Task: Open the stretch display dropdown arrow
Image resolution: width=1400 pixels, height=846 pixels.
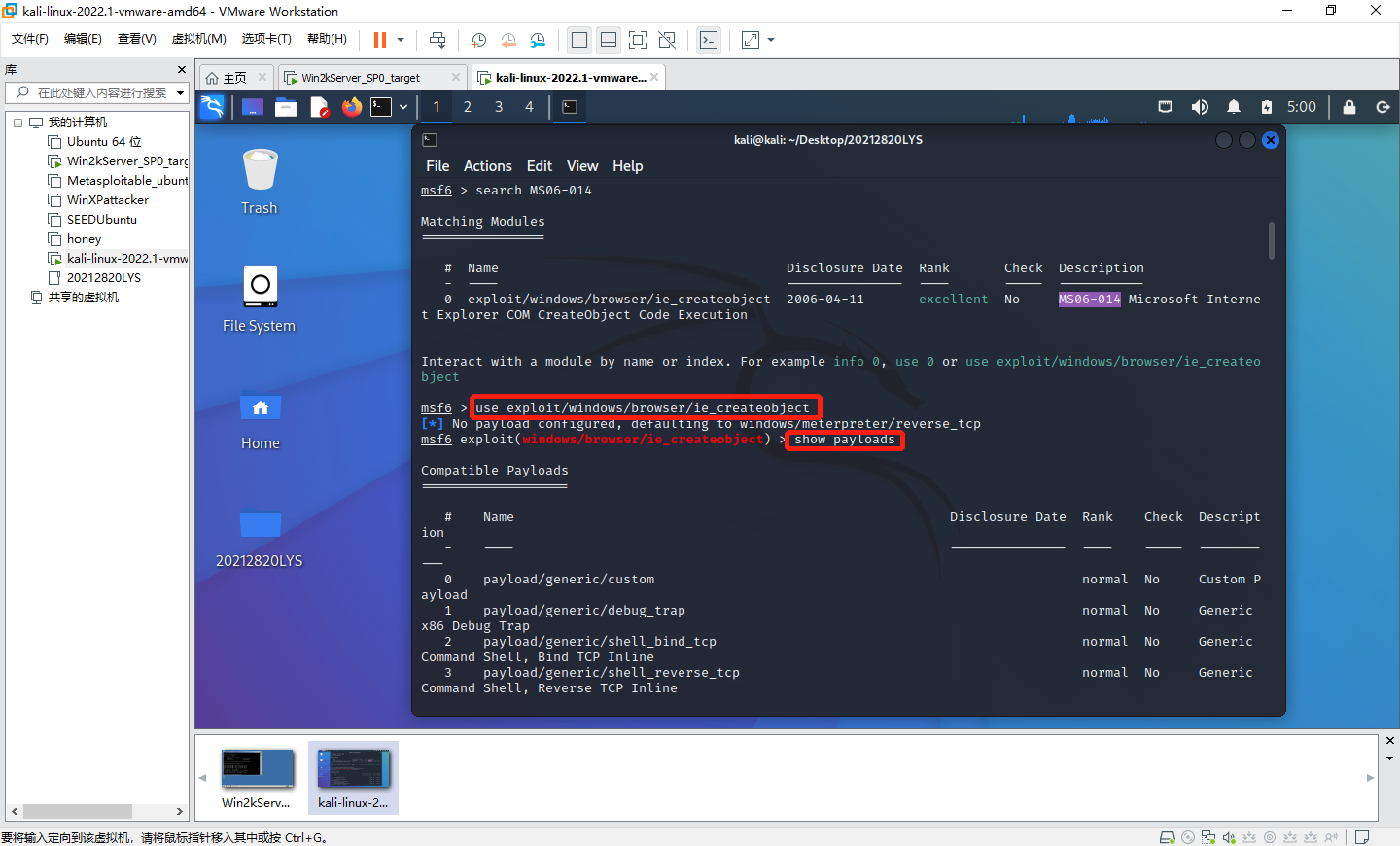Action: point(771,40)
